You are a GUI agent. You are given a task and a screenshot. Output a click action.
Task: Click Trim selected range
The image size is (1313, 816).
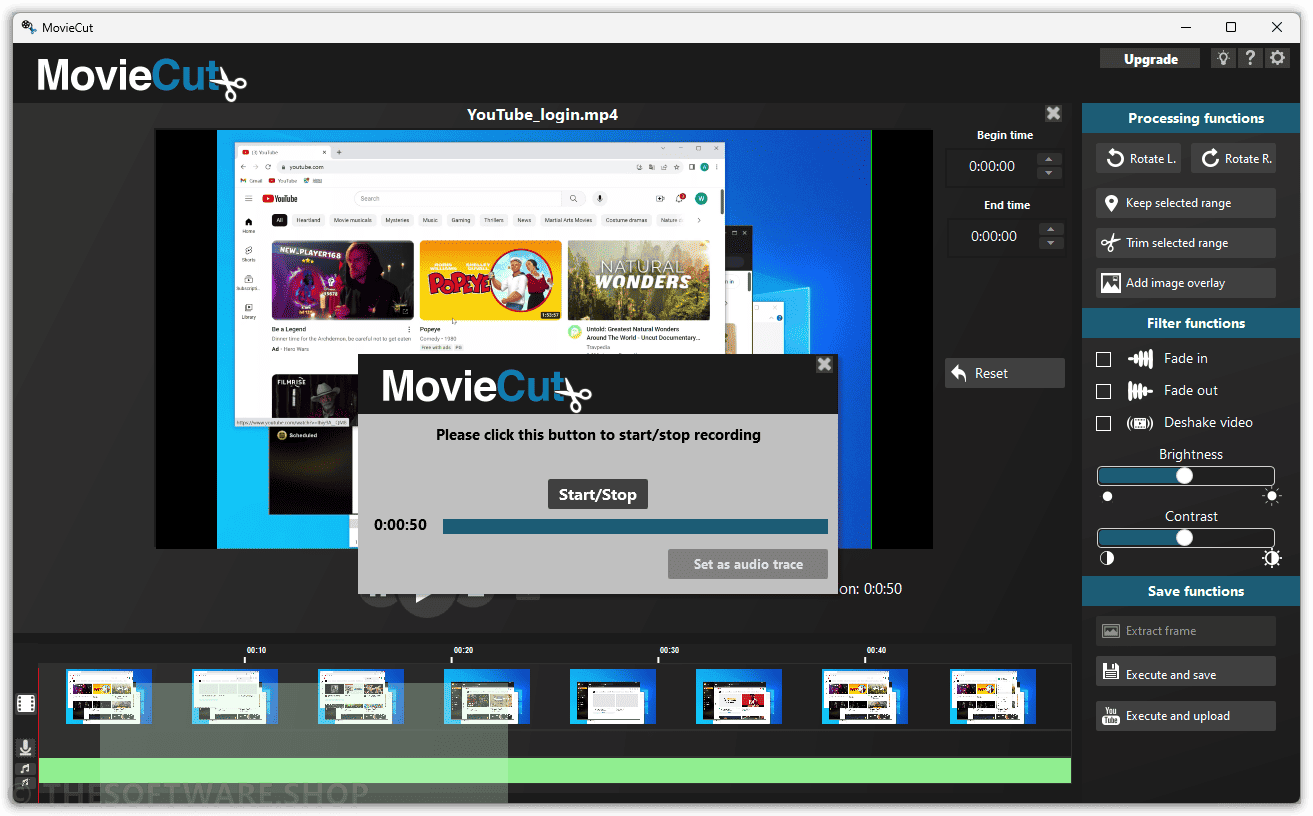tap(1186, 243)
